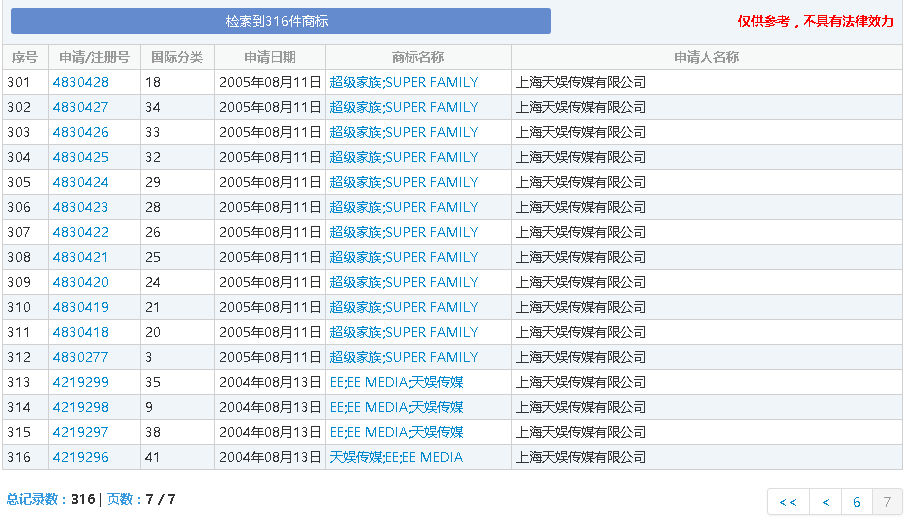Open EE MEDIA trademark in row 313
Screen dimensions: 904x522
396,382
